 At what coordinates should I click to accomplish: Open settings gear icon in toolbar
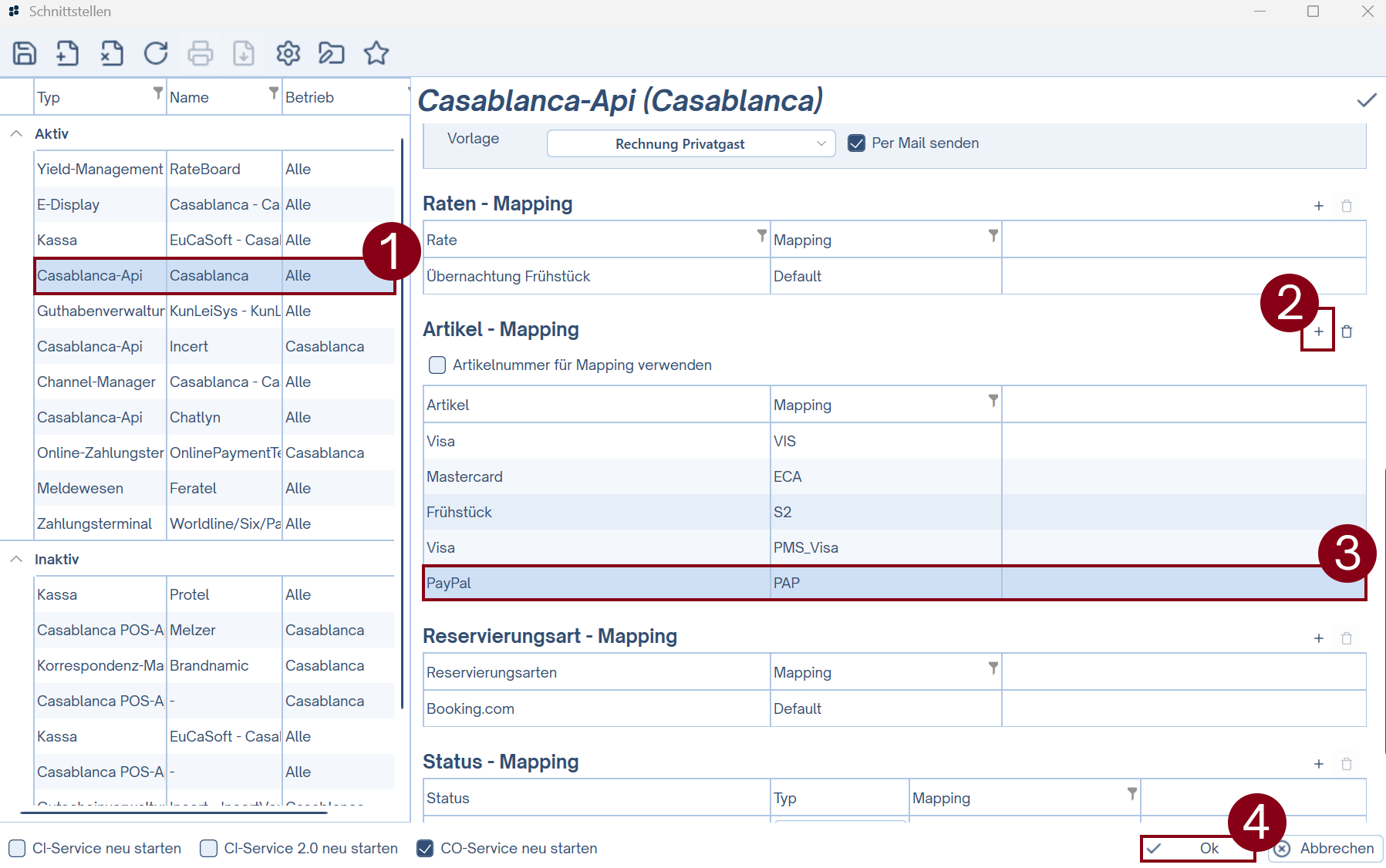click(x=288, y=53)
